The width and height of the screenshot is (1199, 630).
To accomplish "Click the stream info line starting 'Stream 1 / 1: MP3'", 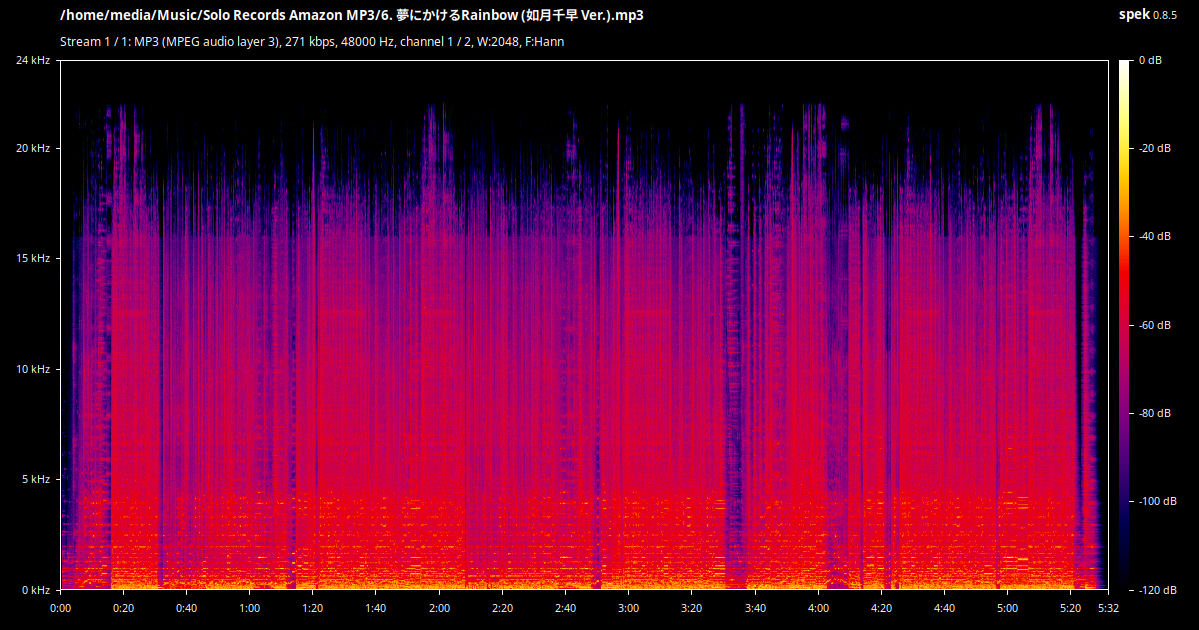I will coord(312,41).
